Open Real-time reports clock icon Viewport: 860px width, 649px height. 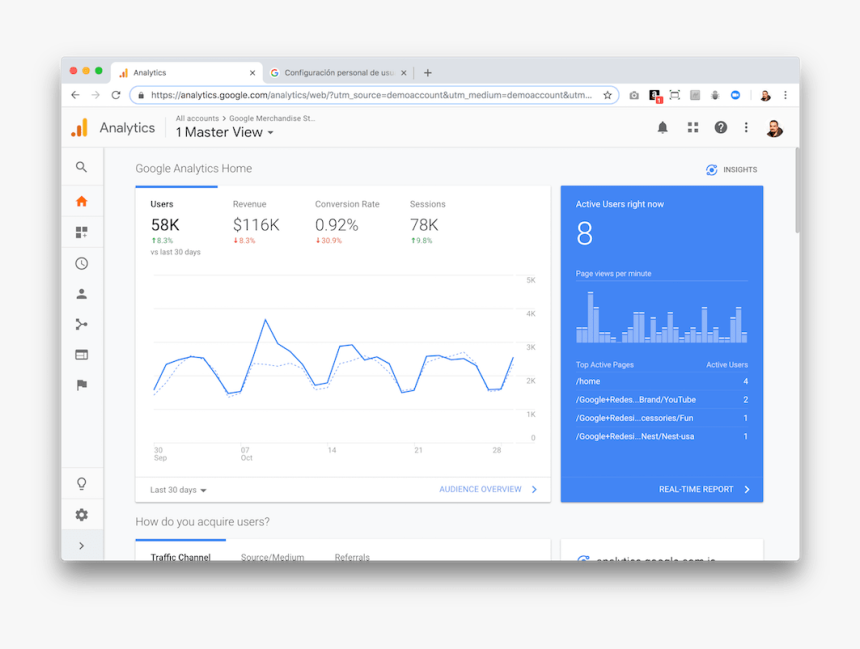click(x=81, y=263)
